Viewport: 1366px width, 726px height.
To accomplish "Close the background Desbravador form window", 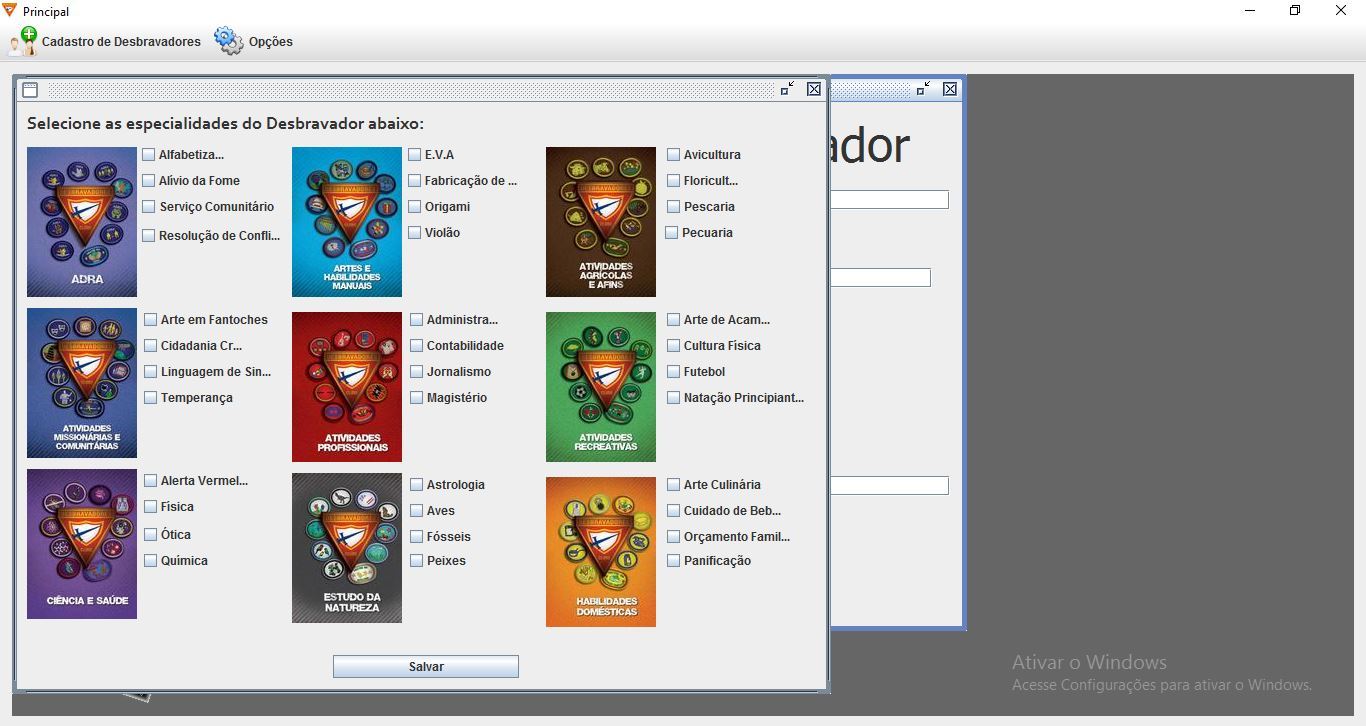I will 950,89.
